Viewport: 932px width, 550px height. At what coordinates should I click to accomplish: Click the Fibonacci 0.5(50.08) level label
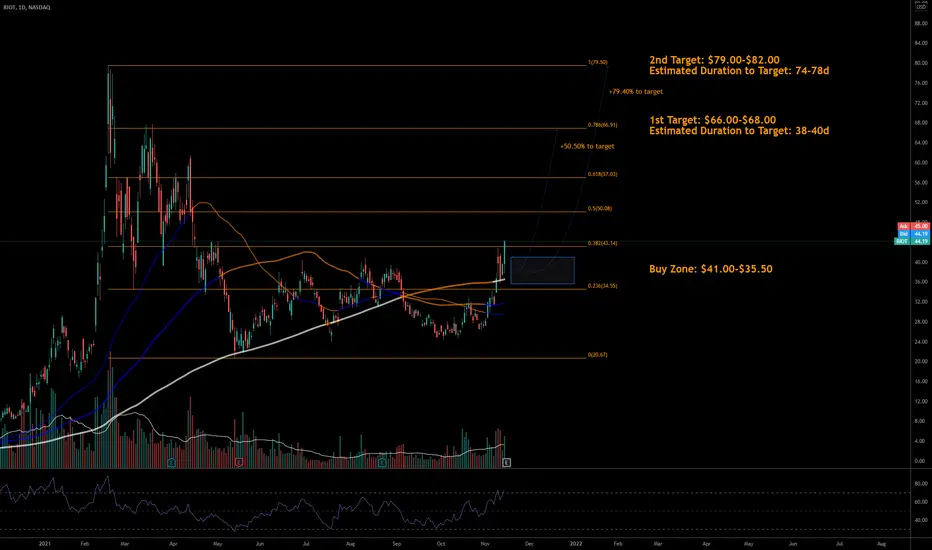[x=600, y=209]
